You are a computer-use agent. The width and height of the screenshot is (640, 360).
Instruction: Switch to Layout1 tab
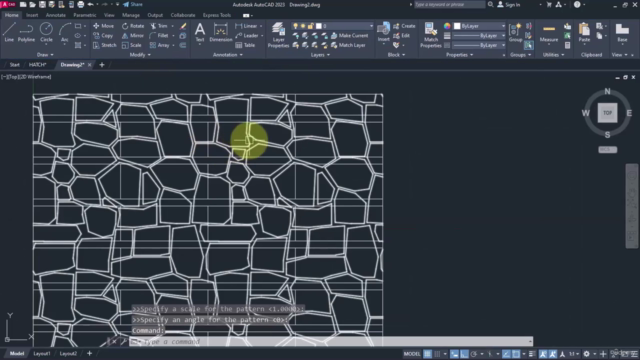coord(42,353)
